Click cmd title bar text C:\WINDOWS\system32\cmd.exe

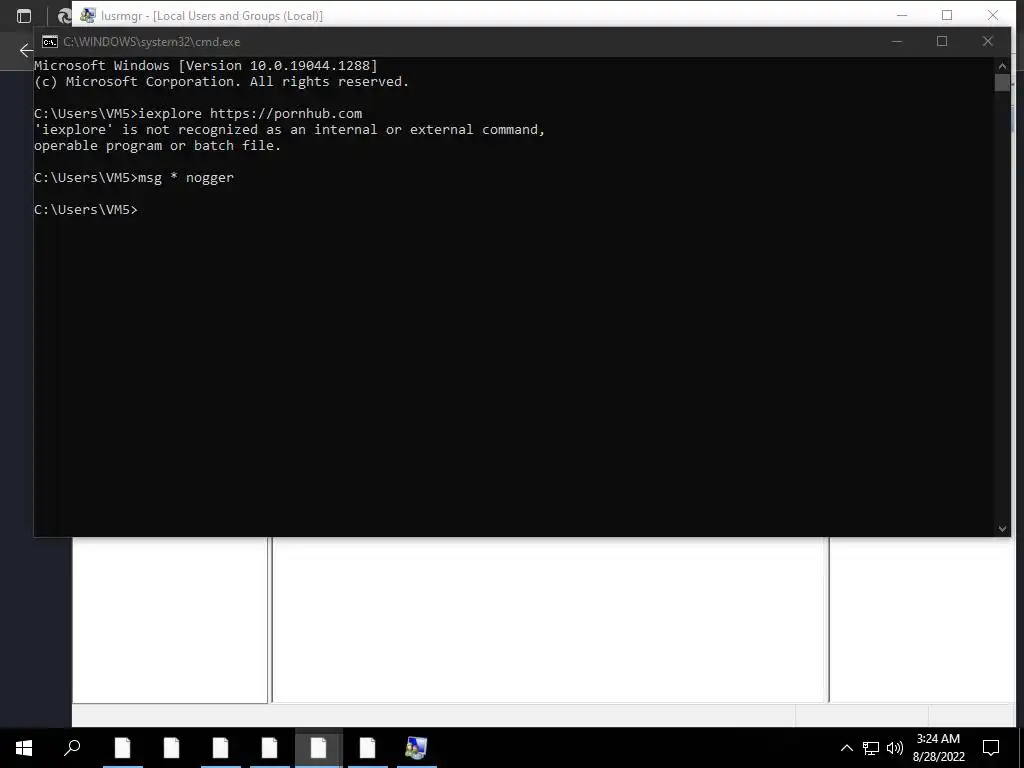[x=152, y=42]
